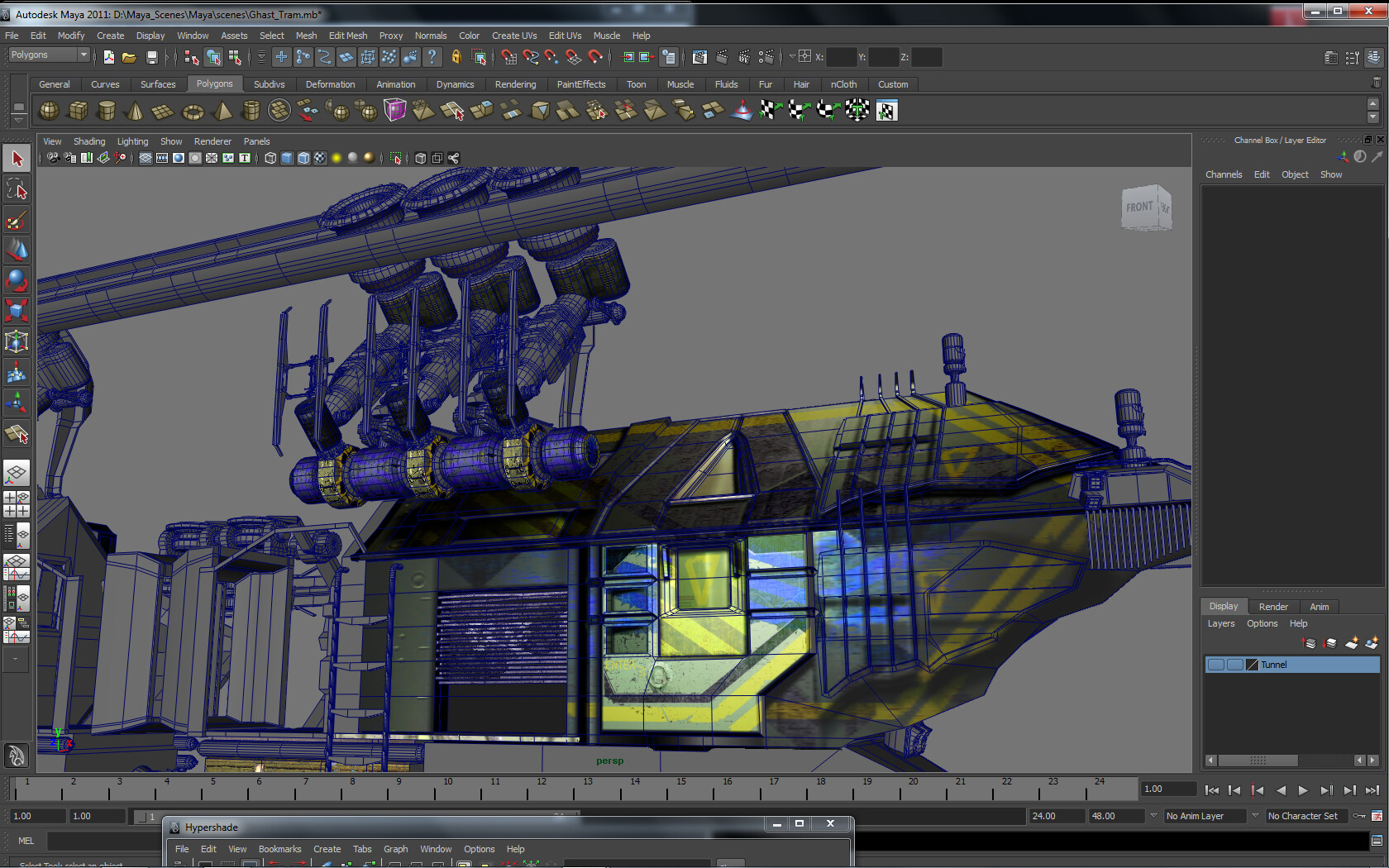Image resolution: width=1389 pixels, height=868 pixels.
Task: Toggle Snap to grids button
Action: [x=508, y=57]
